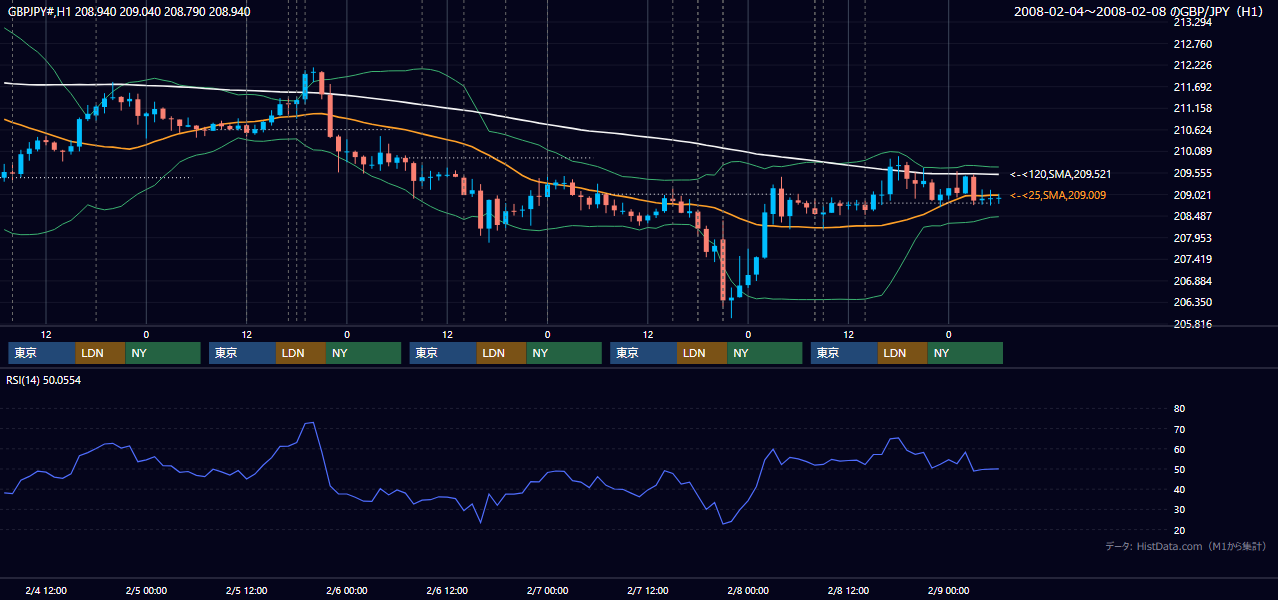Click the 212.760 price axis label

(1192, 44)
